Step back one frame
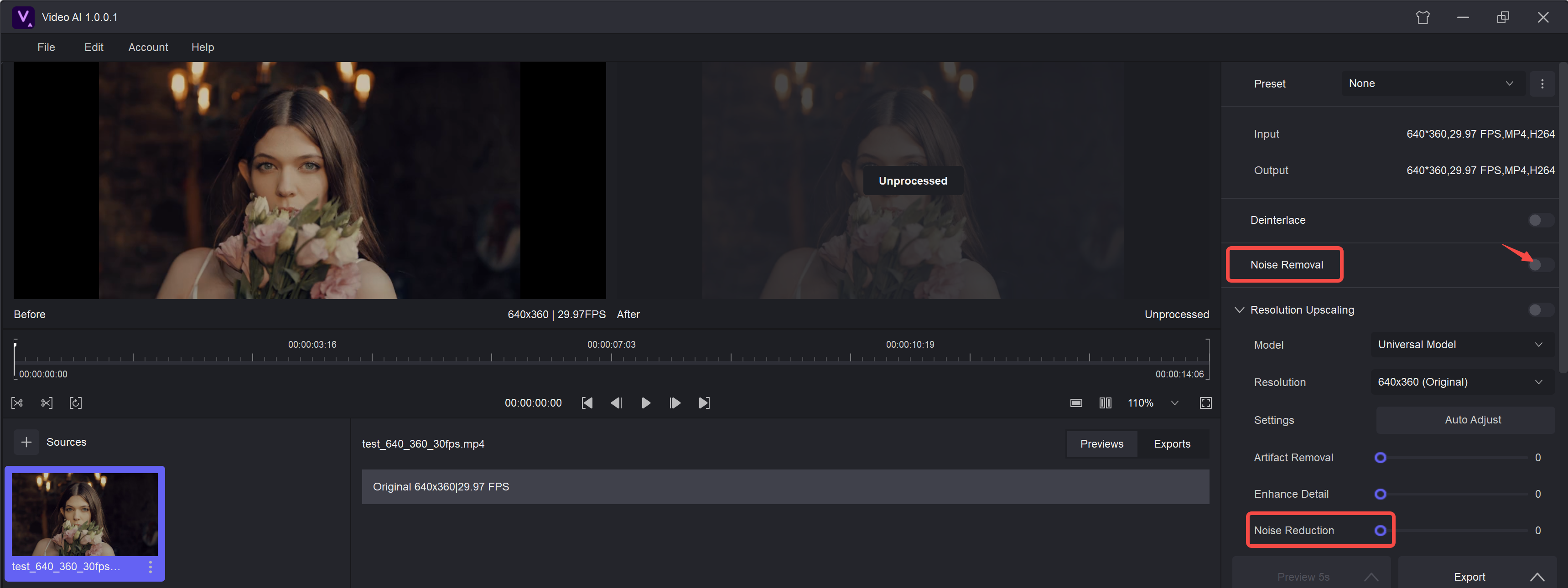This screenshot has height=588, width=1568. click(616, 403)
